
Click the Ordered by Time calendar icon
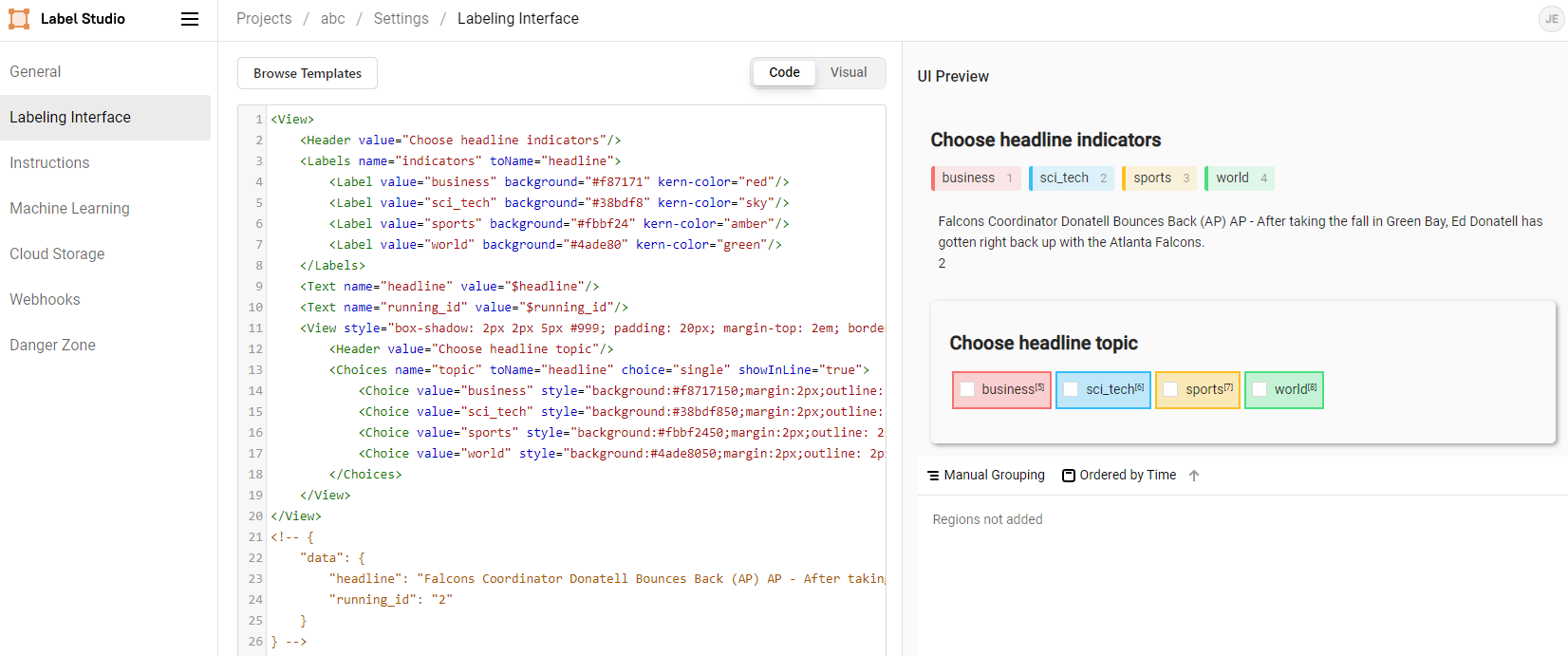[1069, 476]
